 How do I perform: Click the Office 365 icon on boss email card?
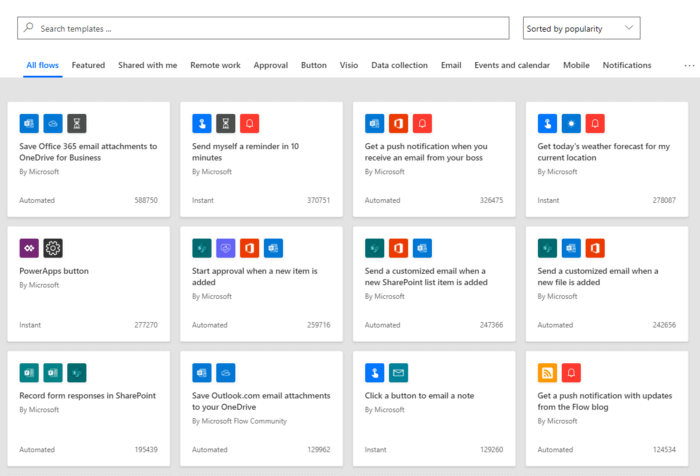coord(399,123)
